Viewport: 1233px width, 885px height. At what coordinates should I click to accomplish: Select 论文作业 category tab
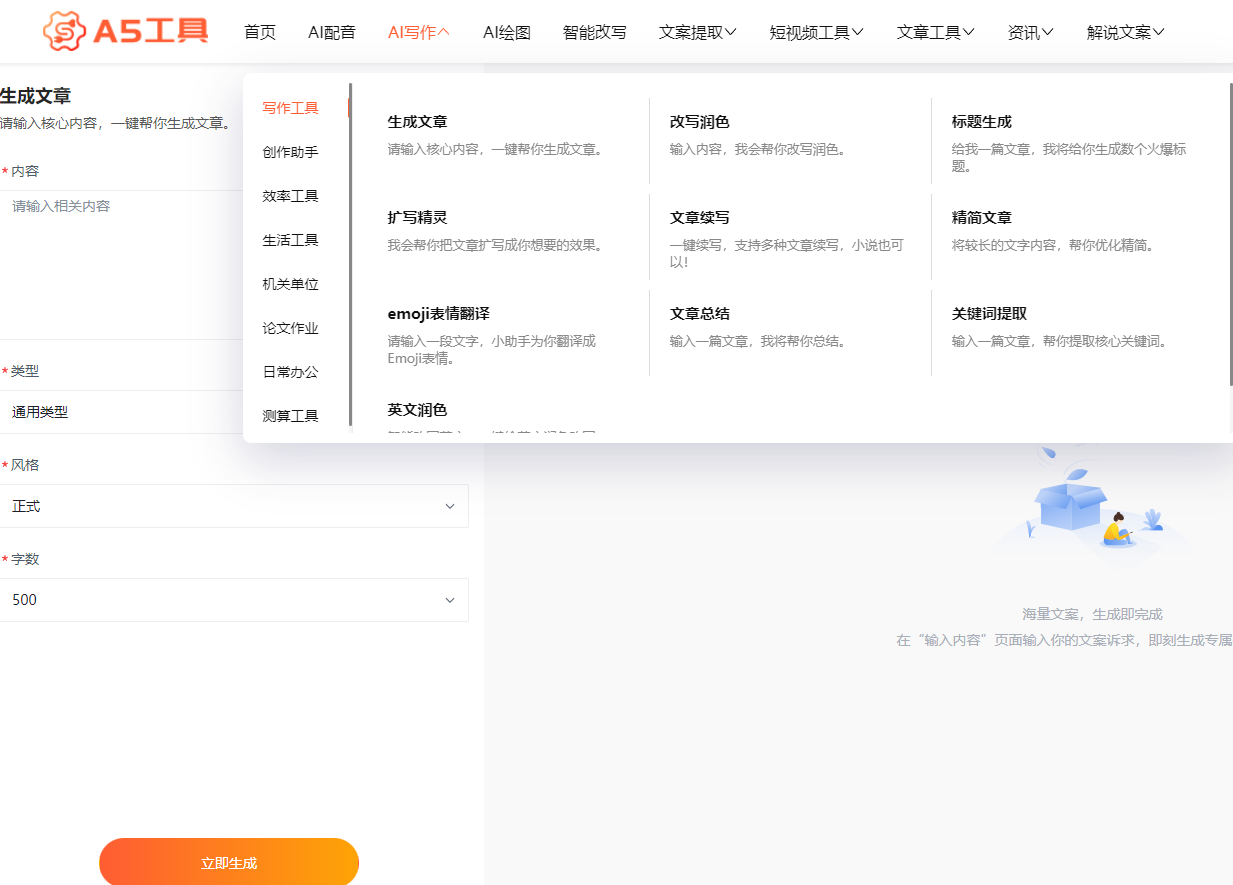291,328
